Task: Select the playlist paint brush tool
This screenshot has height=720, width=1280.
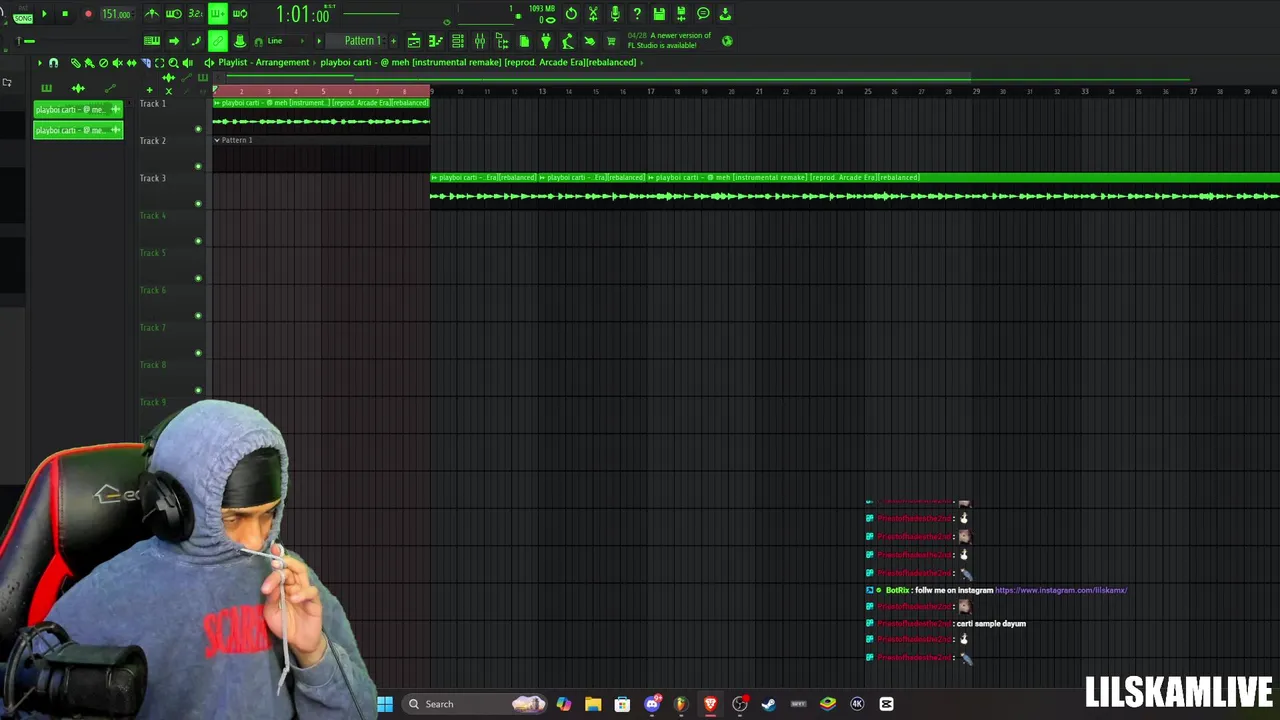Action: pyautogui.click(x=89, y=63)
